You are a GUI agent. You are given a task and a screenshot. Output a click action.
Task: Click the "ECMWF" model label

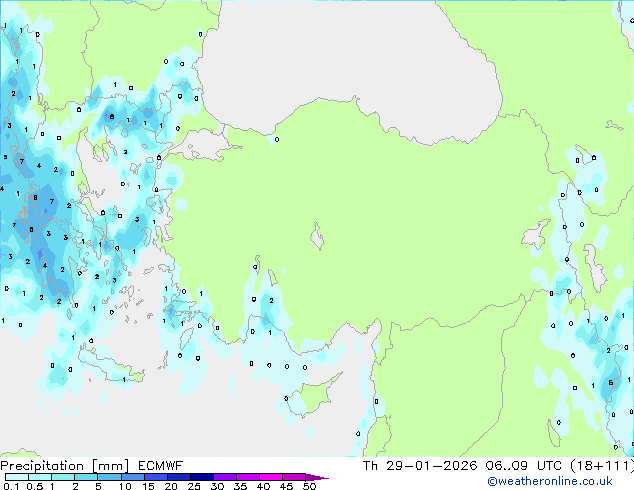pyautogui.click(x=161, y=466)
